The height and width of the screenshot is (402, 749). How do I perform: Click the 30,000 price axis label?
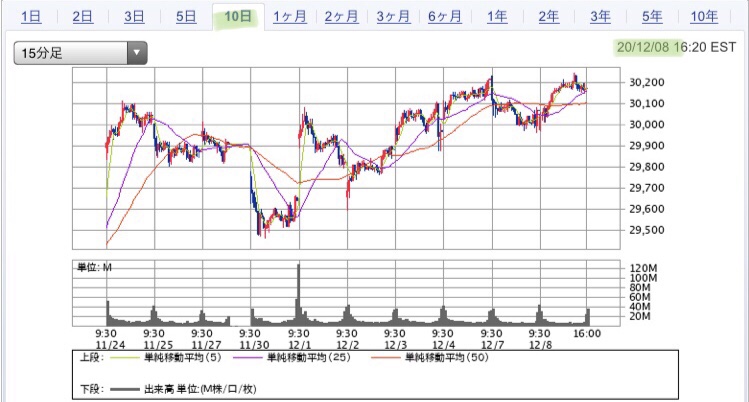tap(646, 124)
